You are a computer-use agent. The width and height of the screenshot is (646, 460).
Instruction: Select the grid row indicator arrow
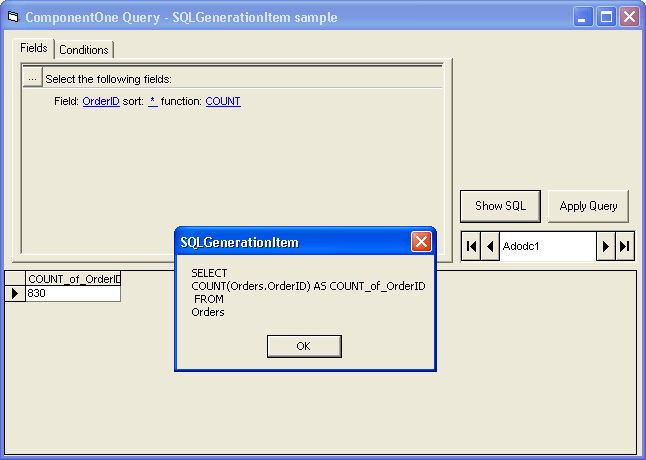click(x=15, y=294)
